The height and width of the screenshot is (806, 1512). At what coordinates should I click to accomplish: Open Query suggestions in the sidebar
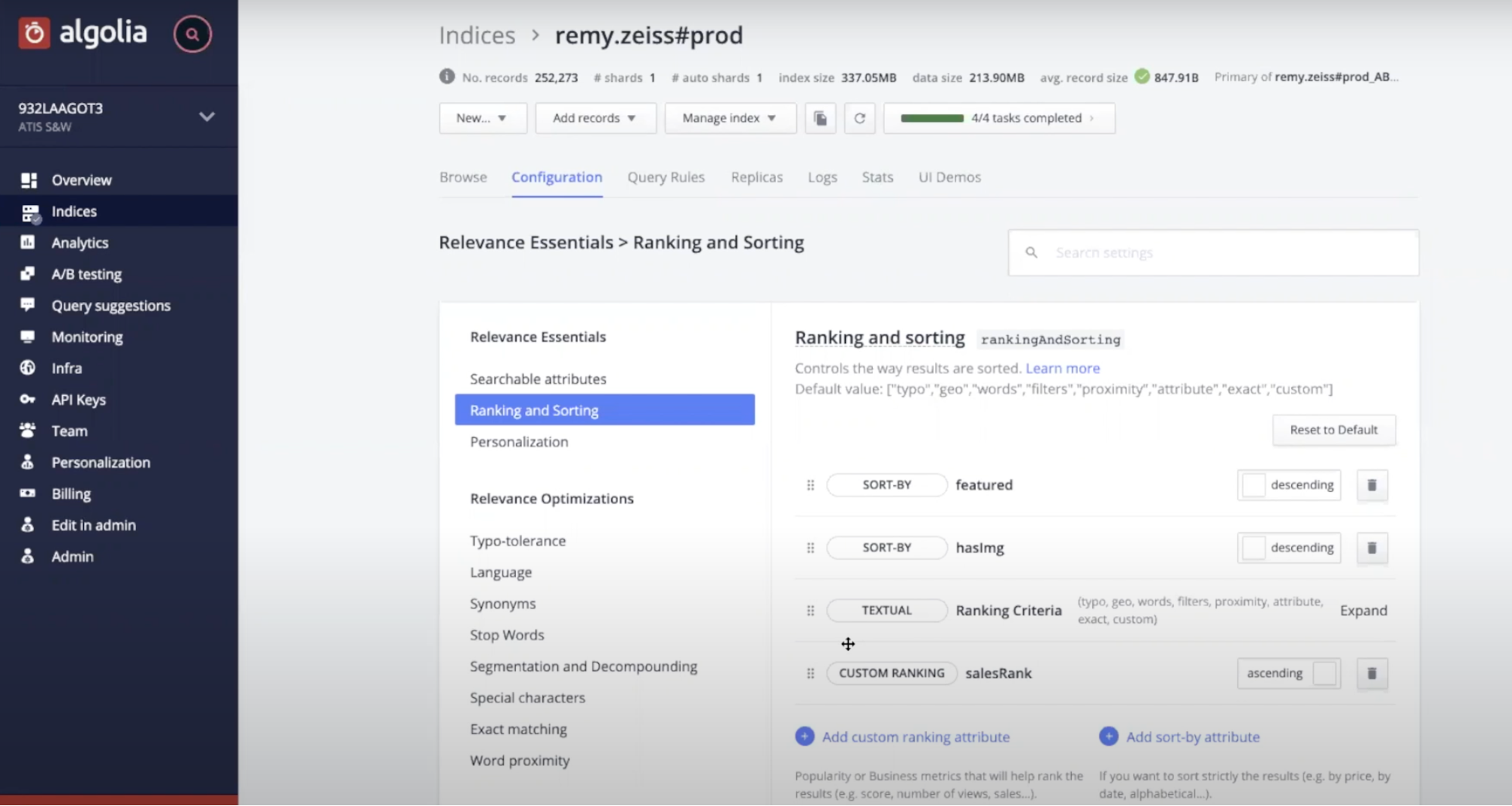[110, 306]
